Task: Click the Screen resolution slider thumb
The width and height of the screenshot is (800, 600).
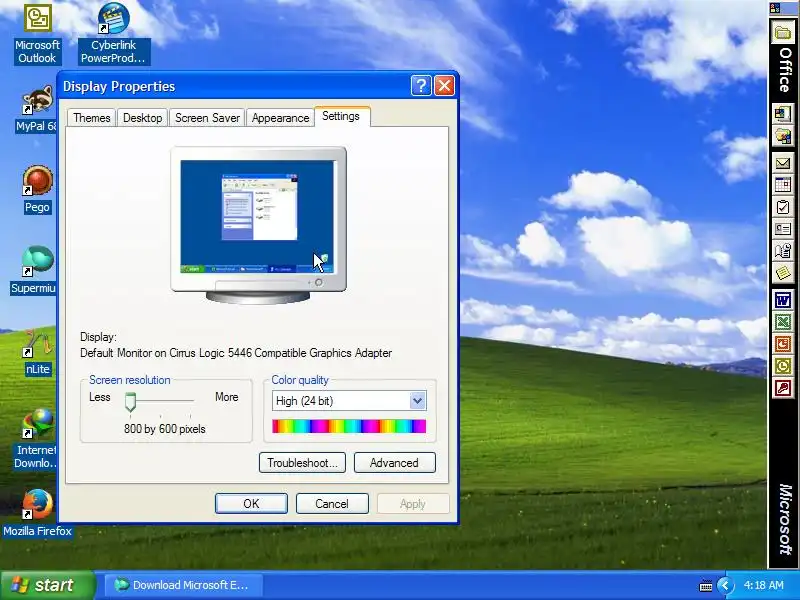Action: coord(131,402)
